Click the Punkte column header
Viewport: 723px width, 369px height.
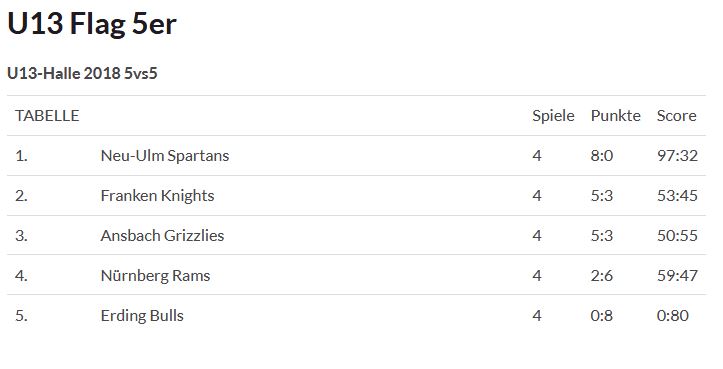pos(616,116)
